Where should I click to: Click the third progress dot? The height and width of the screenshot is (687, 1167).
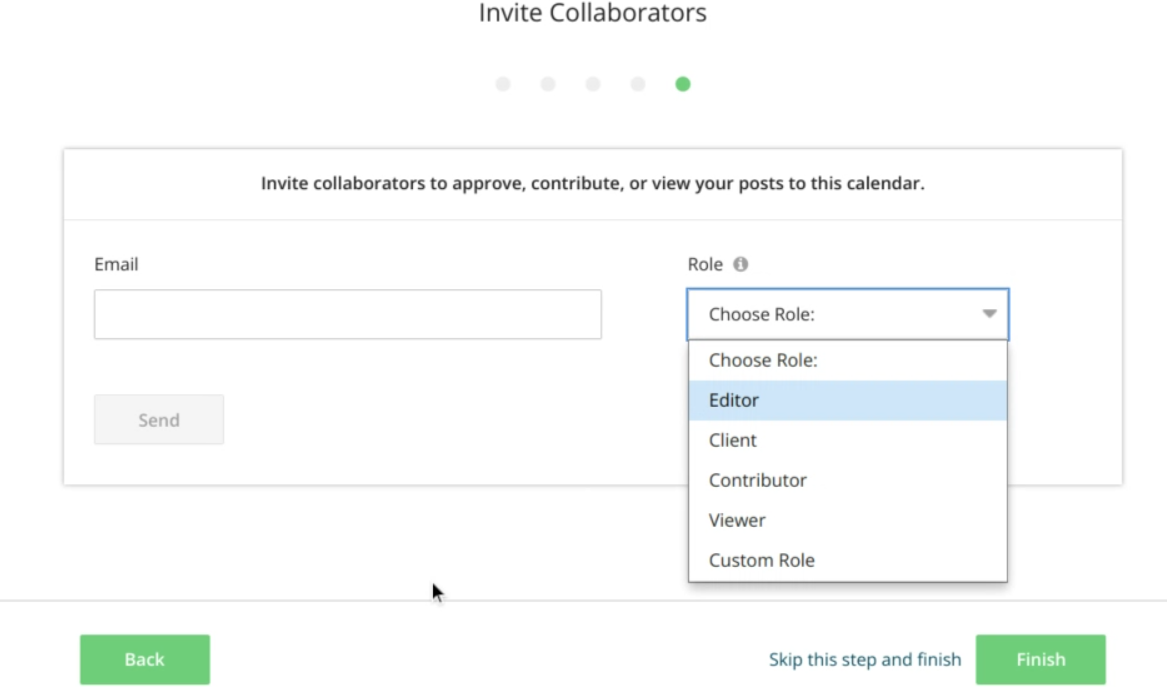593,84
